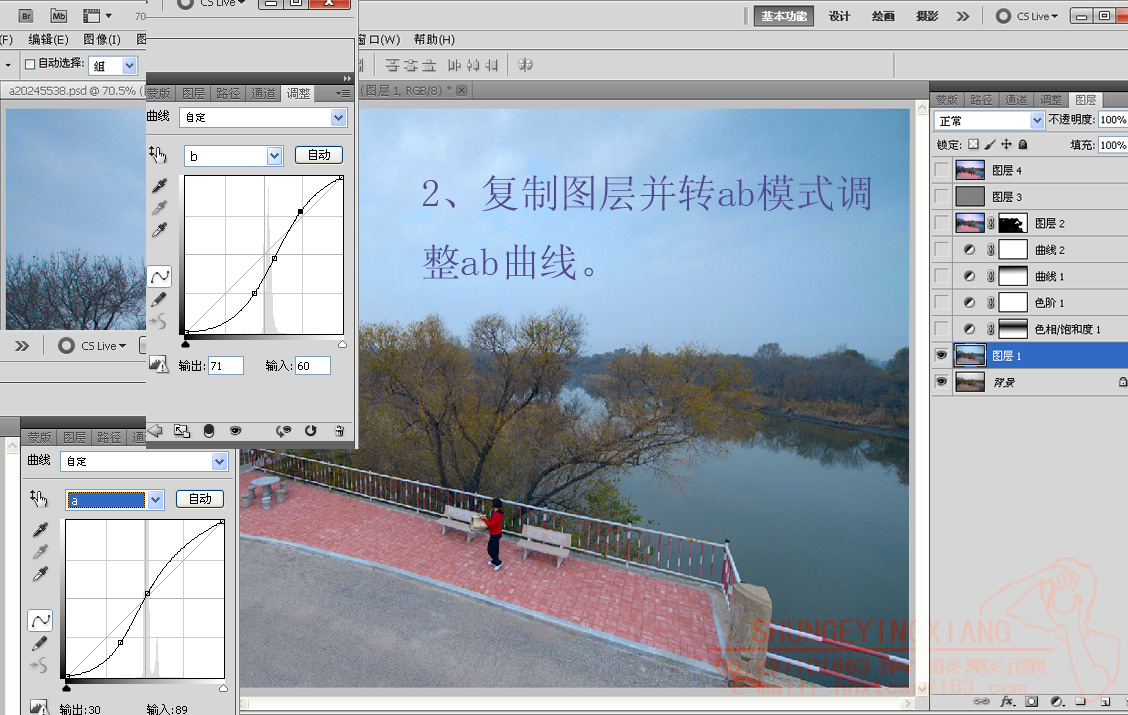Click layer style fx icon at layers panel bottom
This screenshot has width=1128, height=715.
pos(1008,701)
